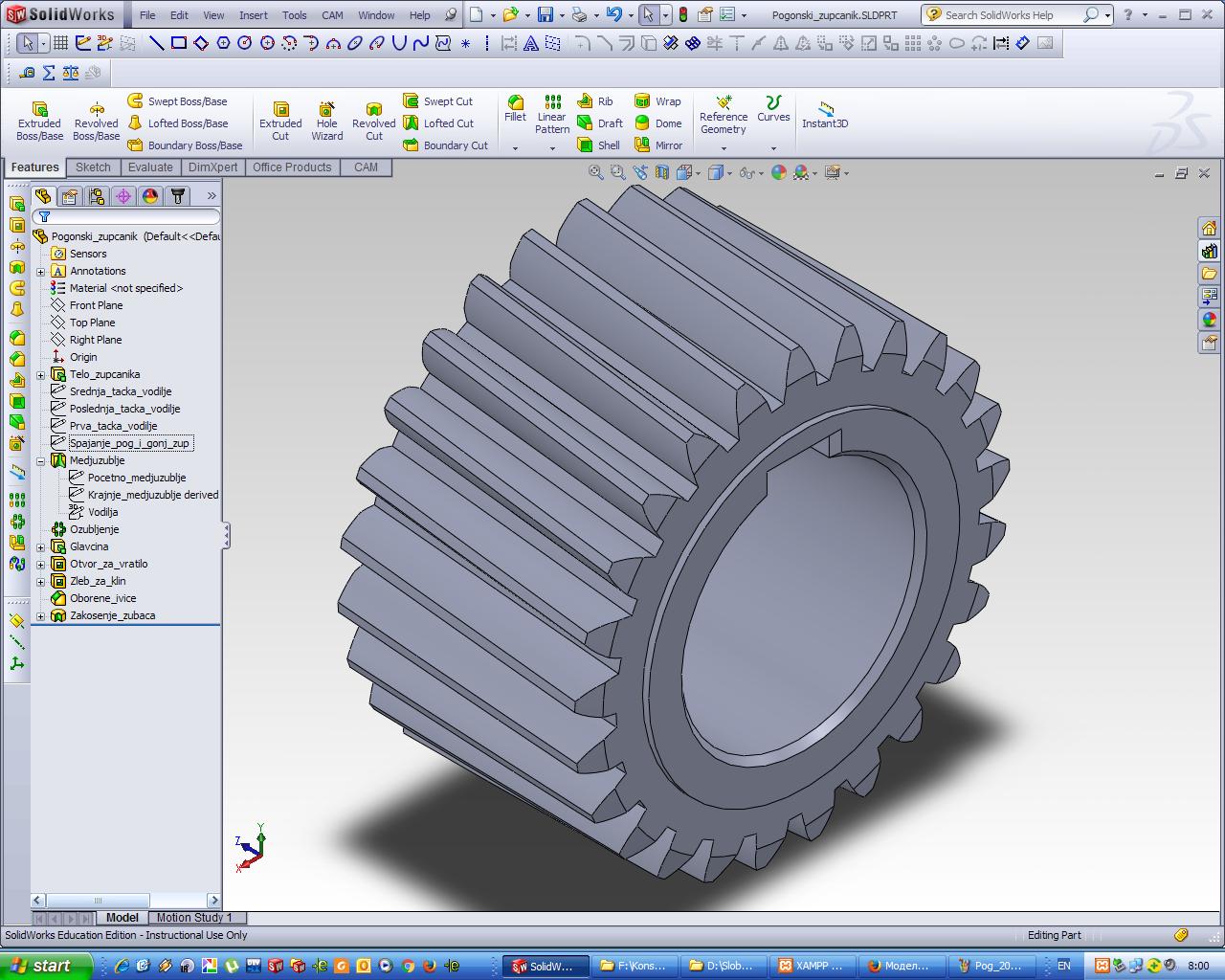Choose the Boundary Cut feature
1225x980 pixels.
(x=445, y=145)
